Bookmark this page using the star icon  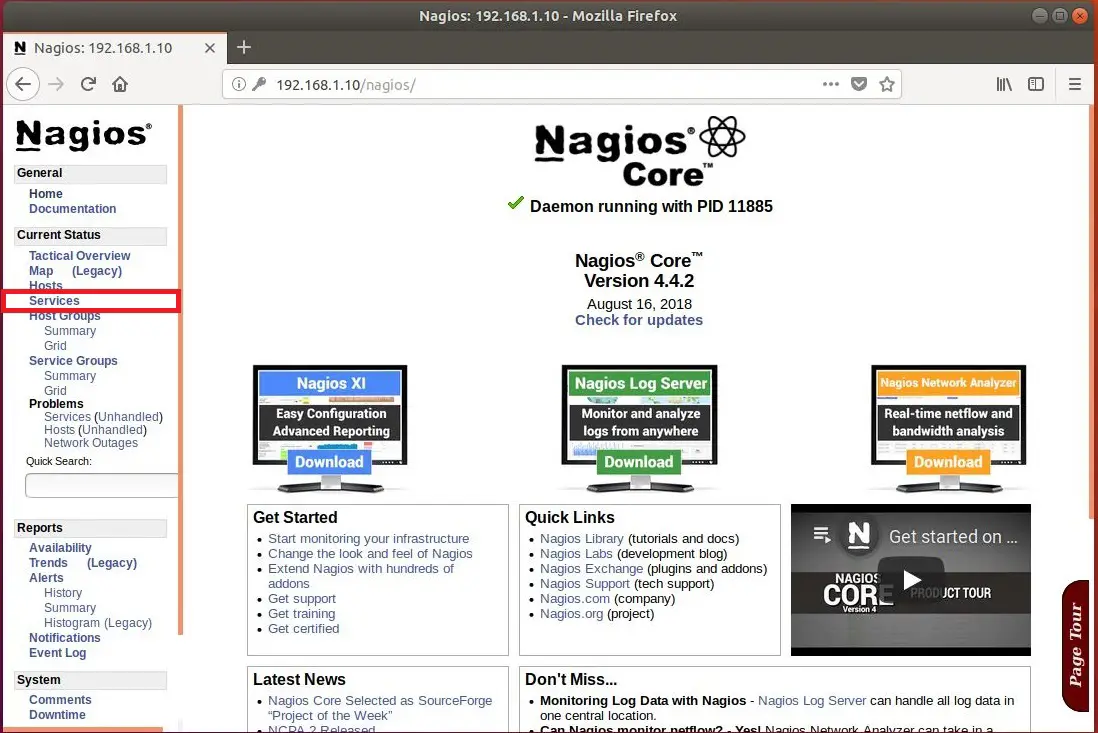887,84
